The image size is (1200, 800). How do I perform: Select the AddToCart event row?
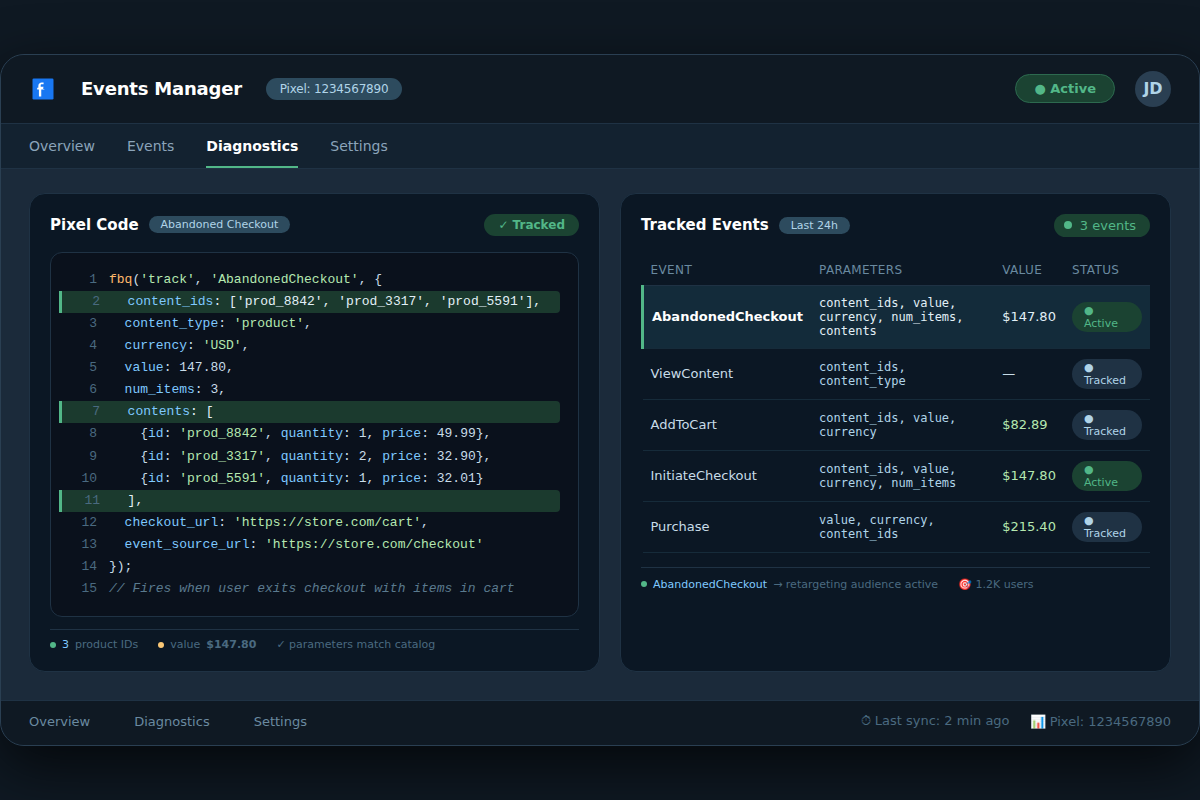[x=896, y=425]
